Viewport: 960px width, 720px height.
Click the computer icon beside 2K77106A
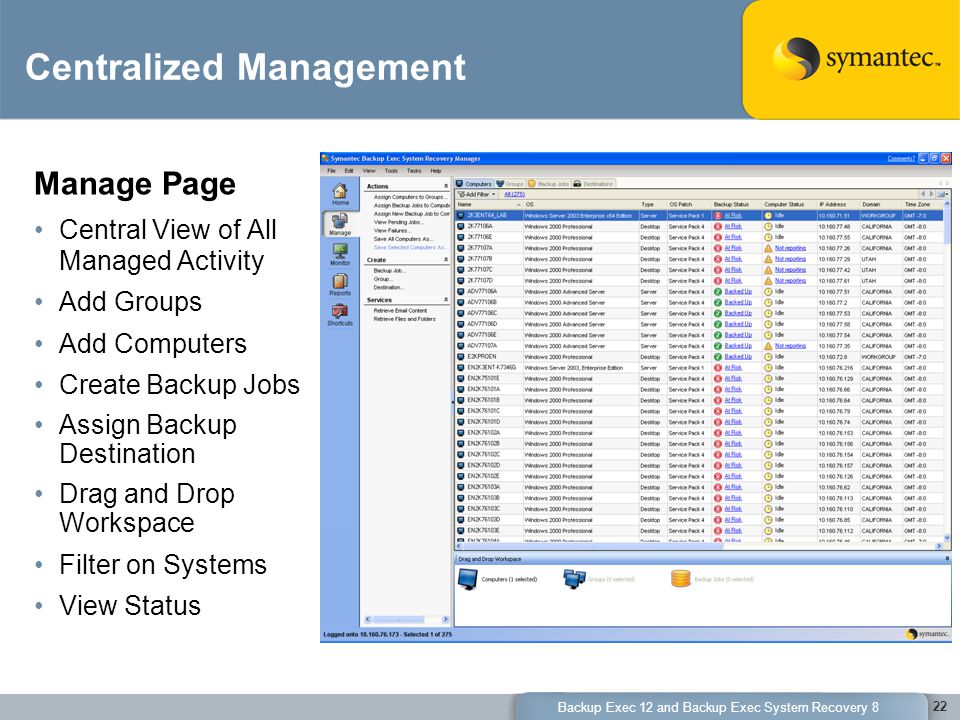click(460, 227)
